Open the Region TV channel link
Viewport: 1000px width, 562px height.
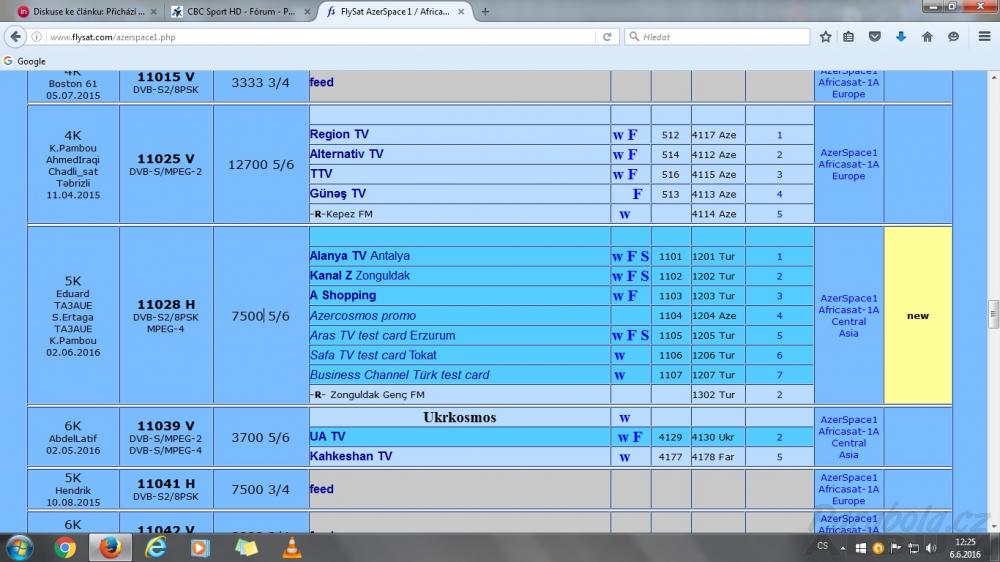[x=339, y=135]
